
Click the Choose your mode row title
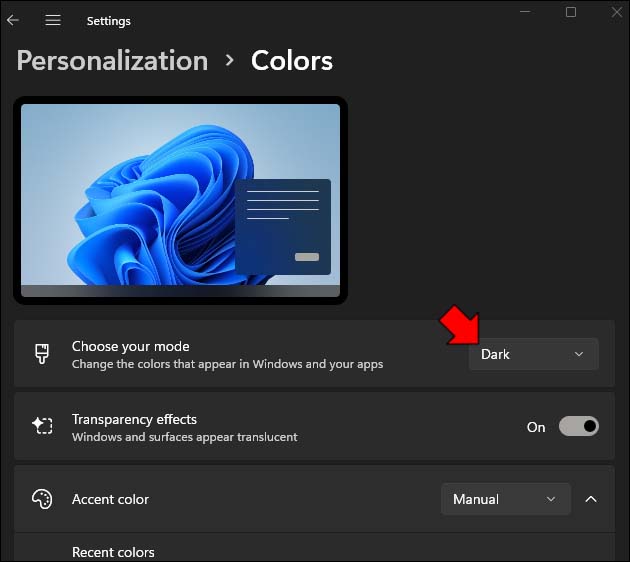click(x=130, y=346)
